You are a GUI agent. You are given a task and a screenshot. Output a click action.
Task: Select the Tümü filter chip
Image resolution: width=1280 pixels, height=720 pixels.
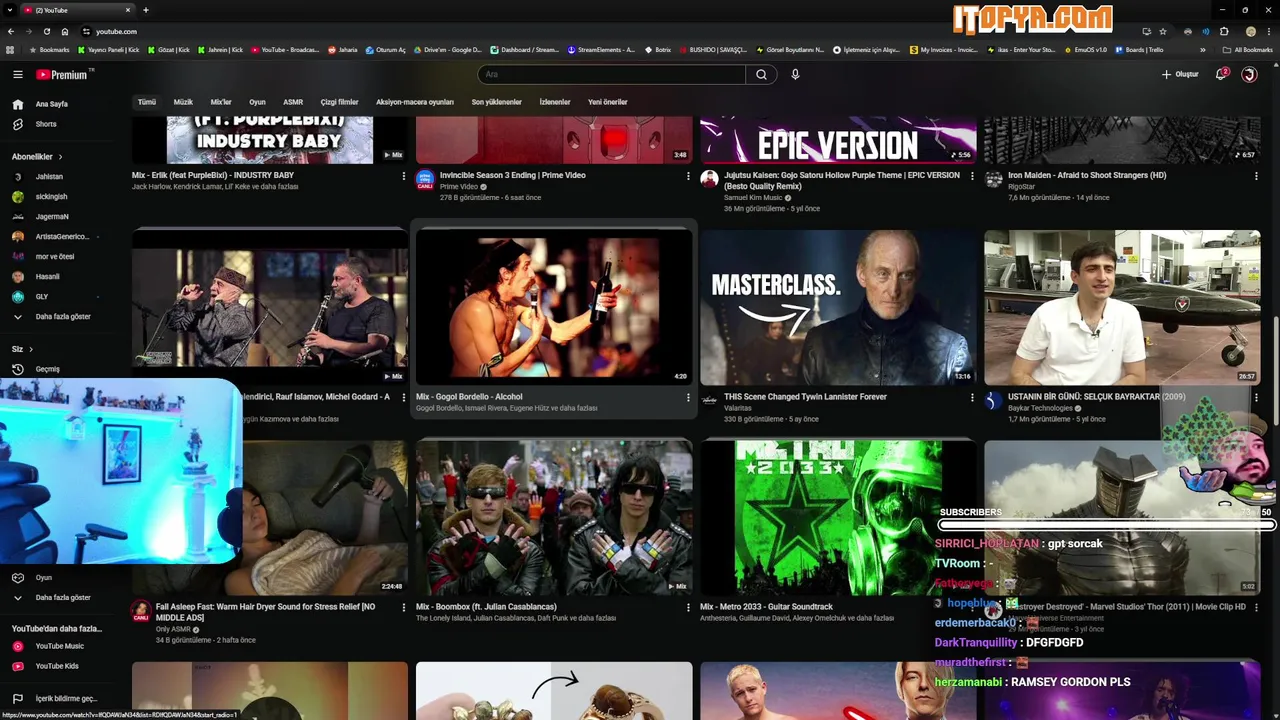(147, 102)
